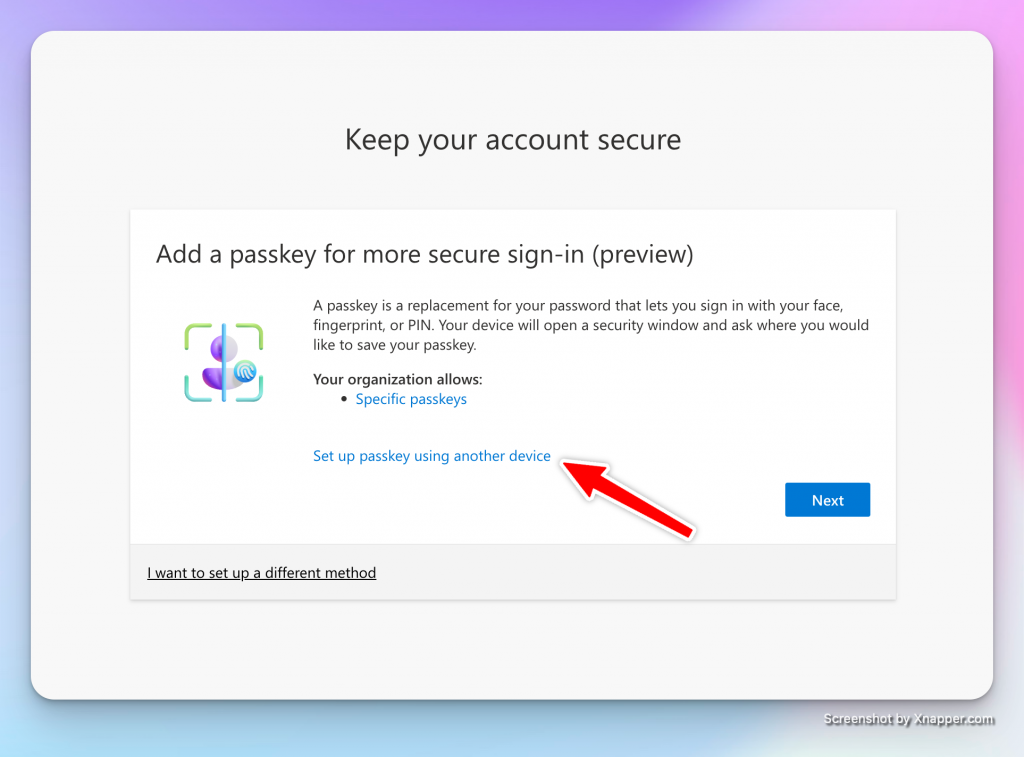Open "Set up passkey using another device"

click(431, 456)
